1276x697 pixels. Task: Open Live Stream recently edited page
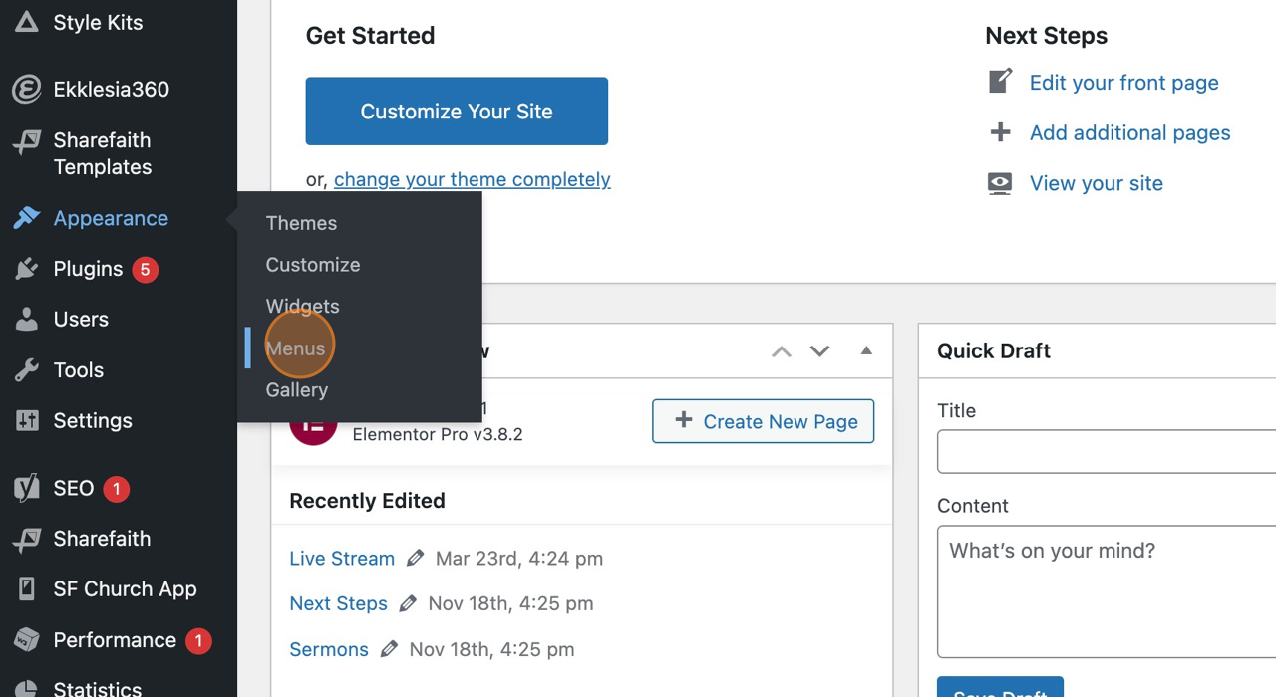point(342,558)
